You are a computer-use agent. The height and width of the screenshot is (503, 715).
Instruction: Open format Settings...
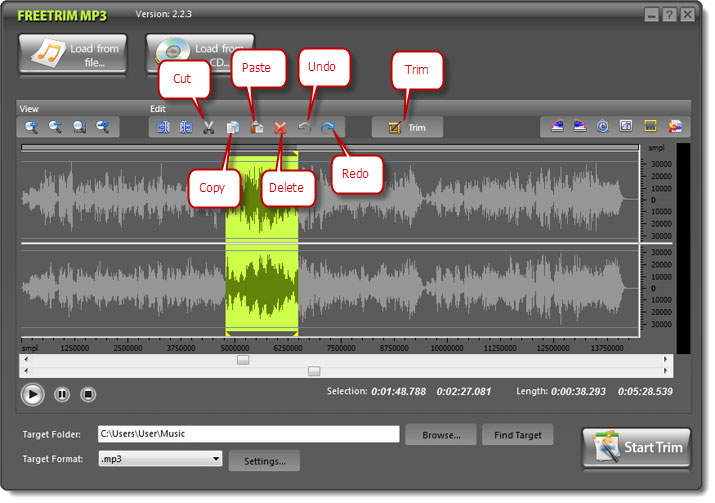pyautogui.click(x=264, y=461)
